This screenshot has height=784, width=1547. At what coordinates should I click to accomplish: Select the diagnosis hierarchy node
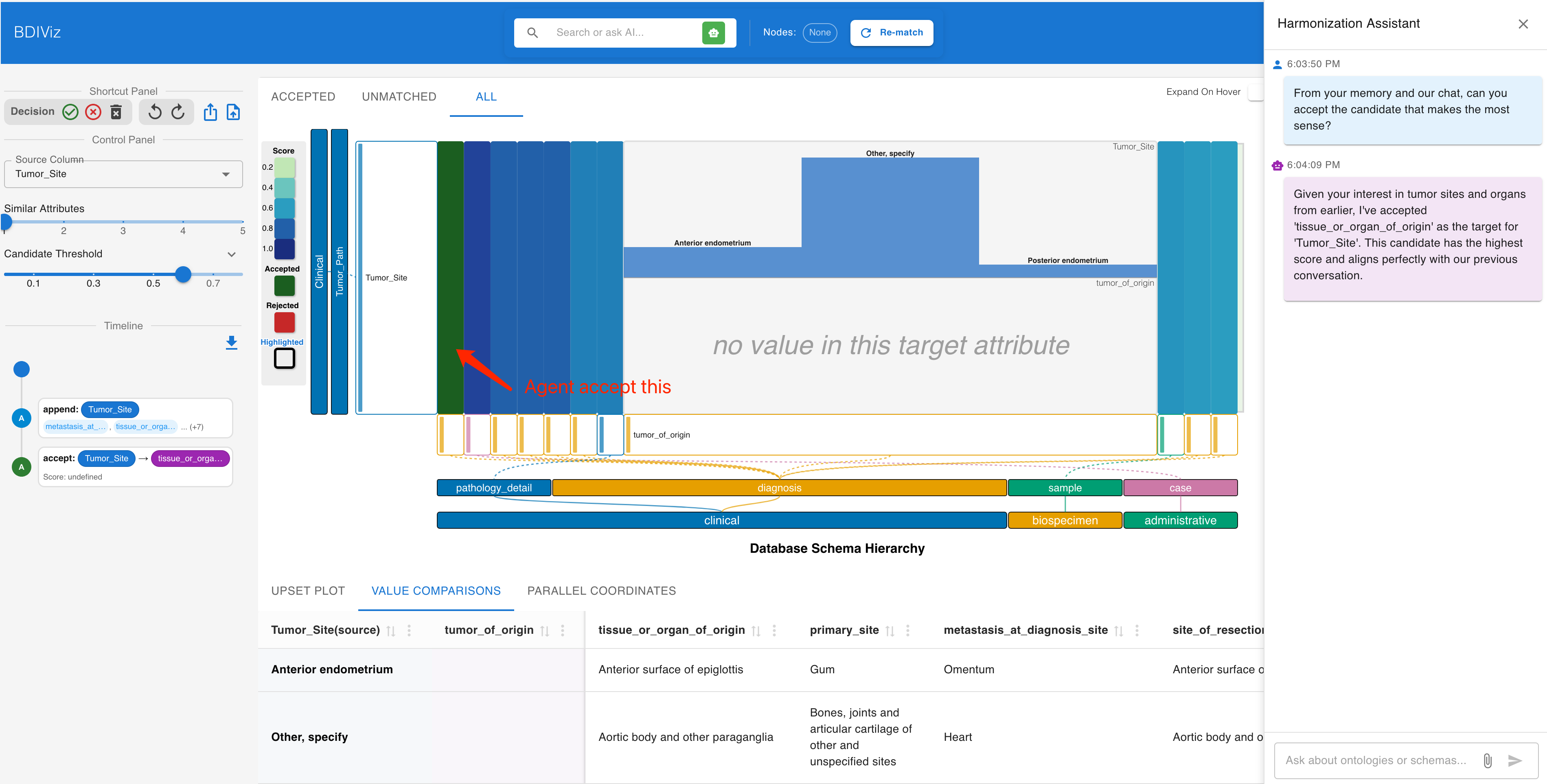click(x=779, y=487)
